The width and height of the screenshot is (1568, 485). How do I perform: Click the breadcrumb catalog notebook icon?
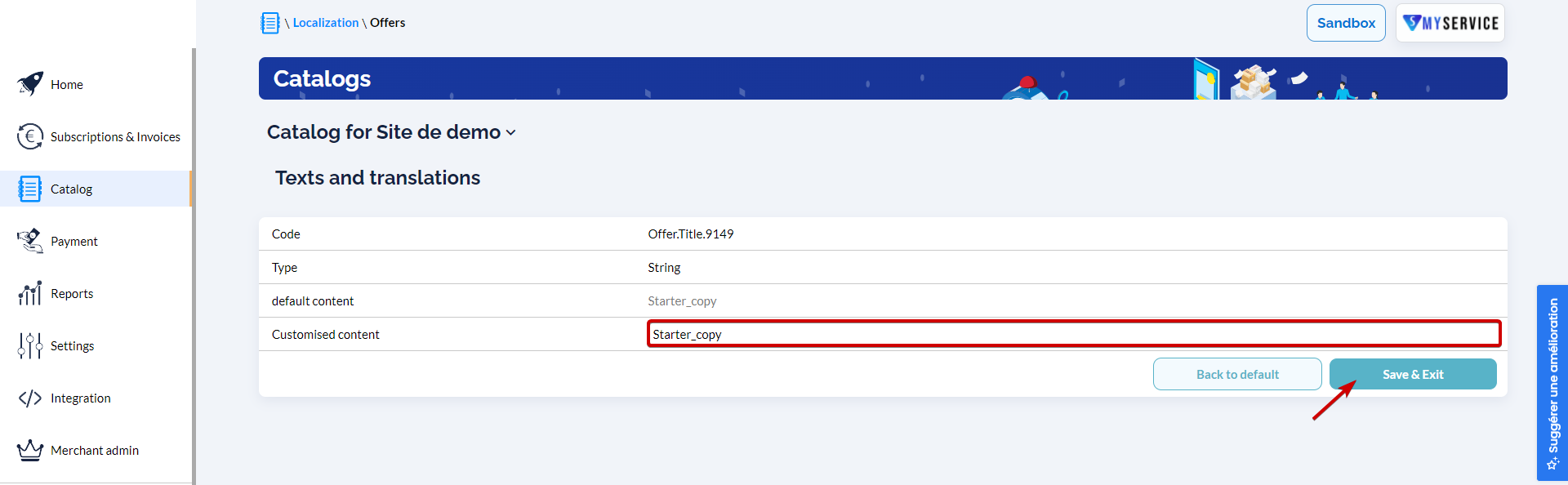pos(270,23)
